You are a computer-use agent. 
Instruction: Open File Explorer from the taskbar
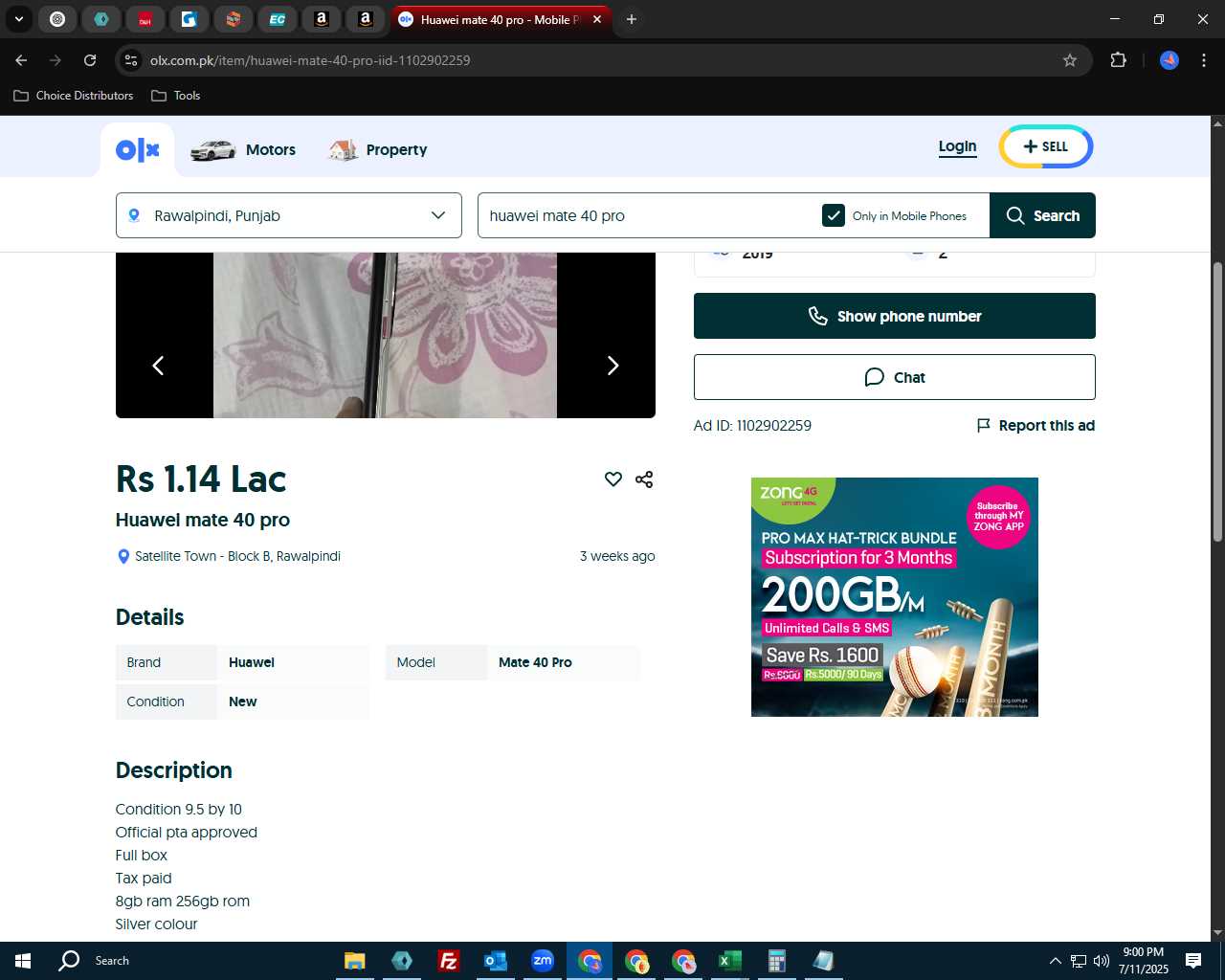pyautogui.click(x=355, y=961)
